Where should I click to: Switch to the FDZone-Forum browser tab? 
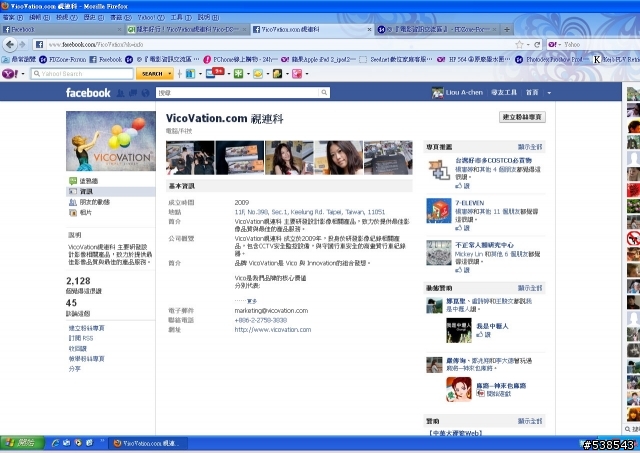[x=437, y=29]
